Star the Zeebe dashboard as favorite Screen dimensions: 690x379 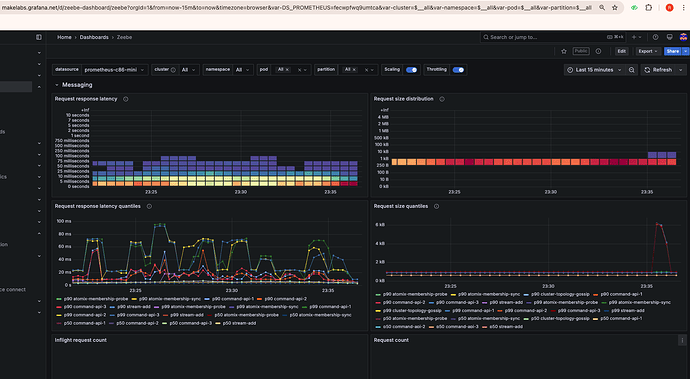[x=564, y=52]
